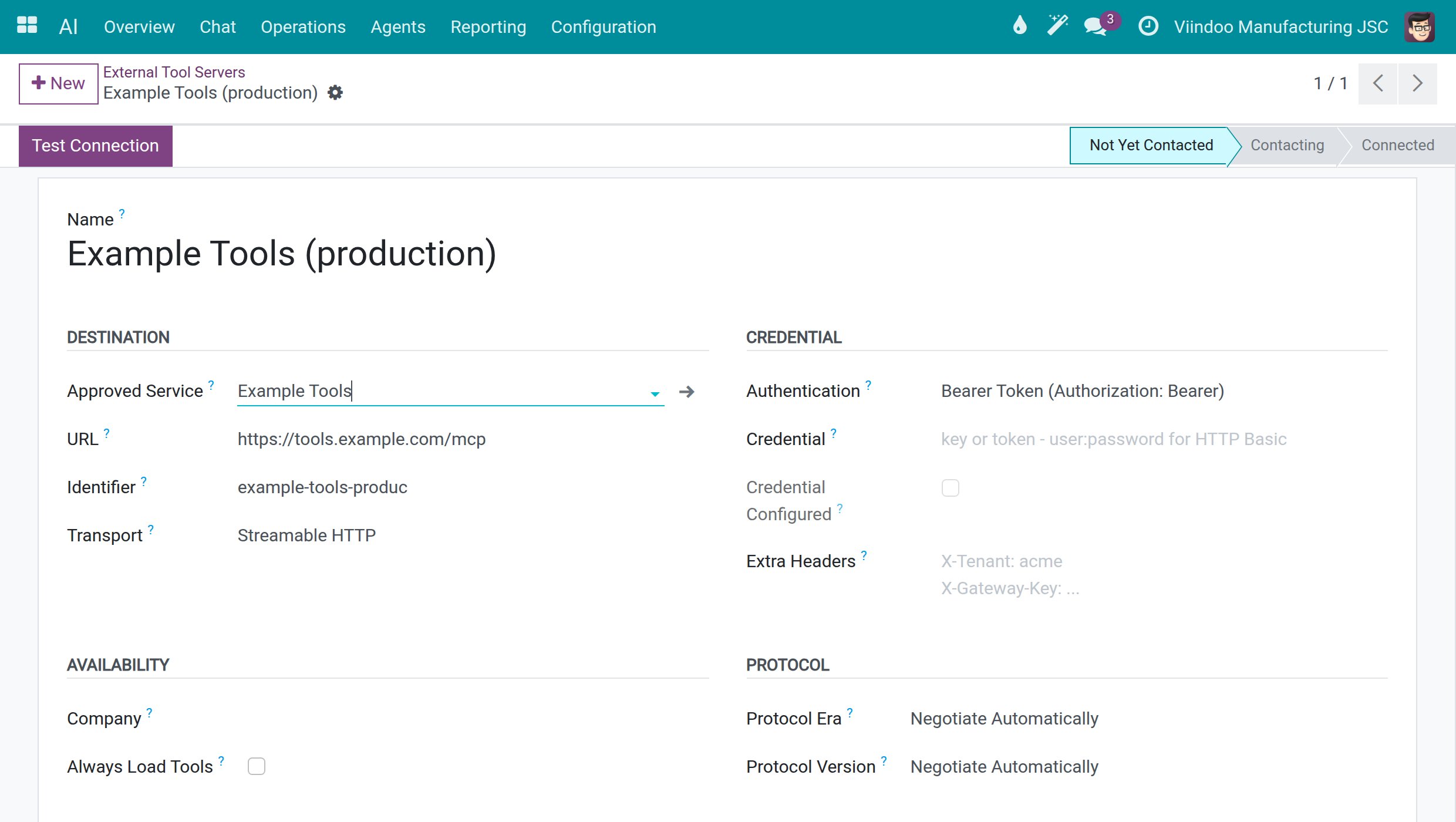Click the Test Connection button
The width and height of the screenshot is (1456, 822).
tap(95, 146)
